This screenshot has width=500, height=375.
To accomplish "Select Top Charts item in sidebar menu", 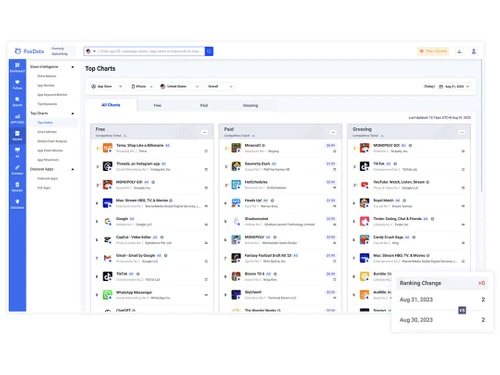I will coord(45,123).
